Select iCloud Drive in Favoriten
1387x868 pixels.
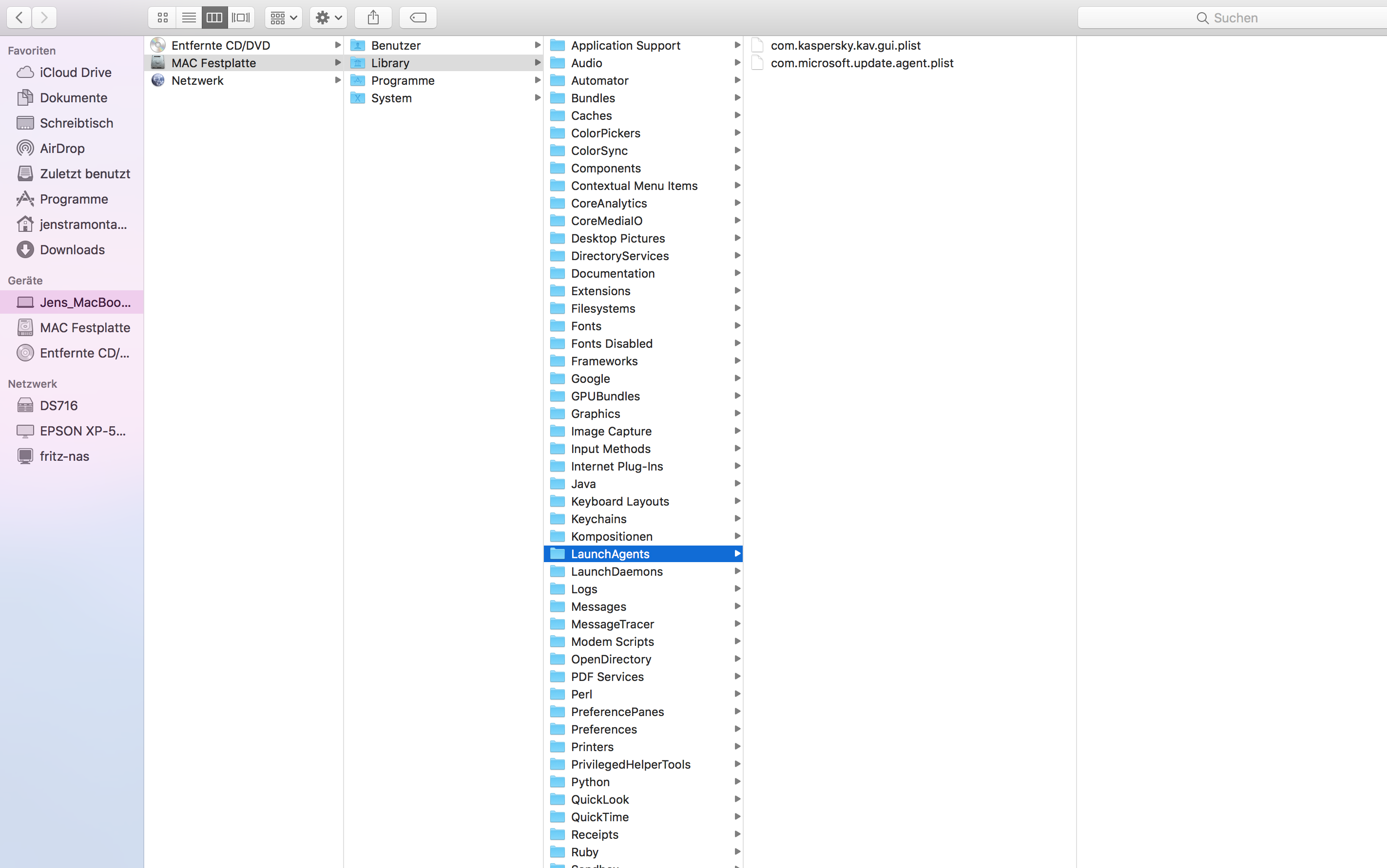[75, 72]
